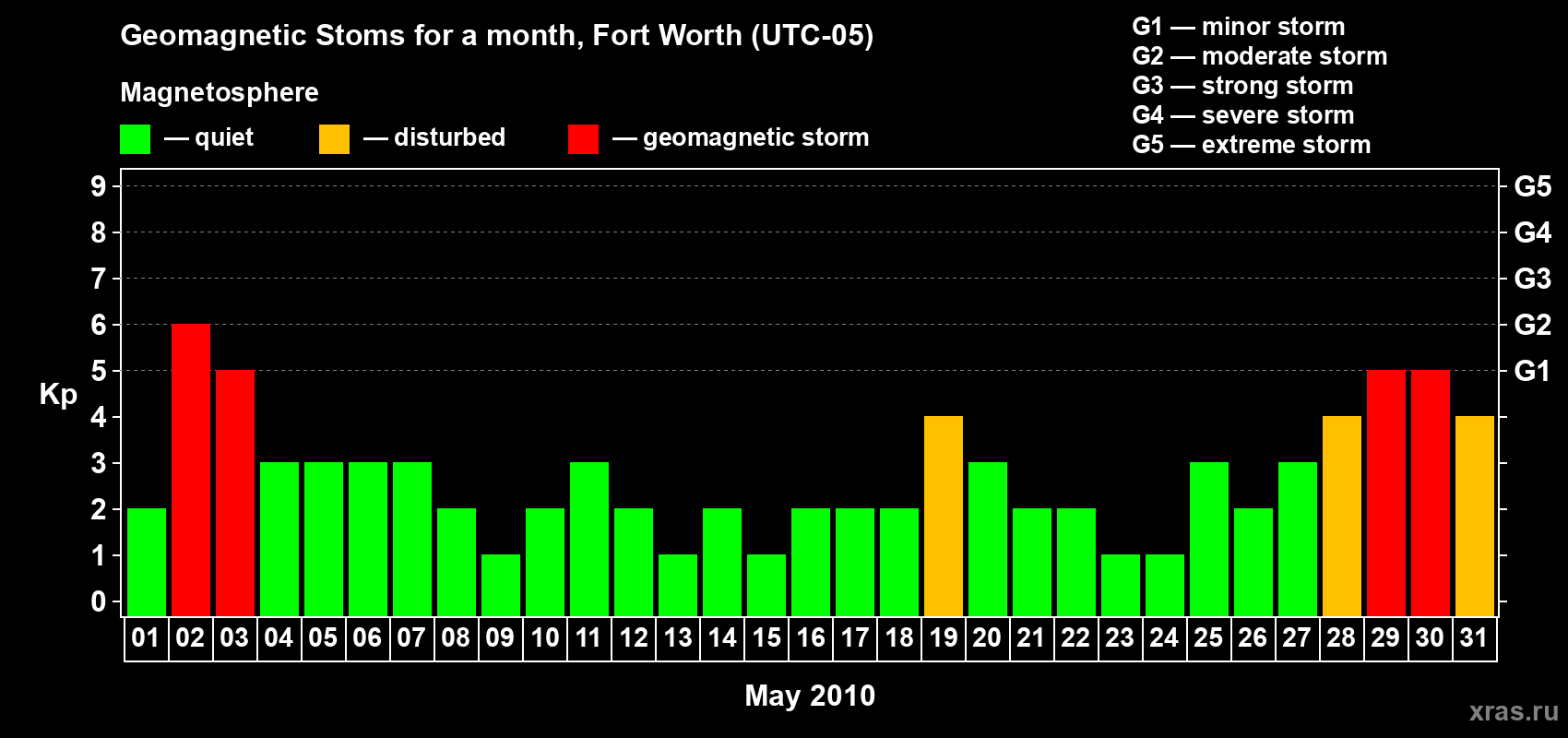Click the green bar for day 09
Image resolution: width=1568 pixels, height=738 pixels.
click(501, 586)
